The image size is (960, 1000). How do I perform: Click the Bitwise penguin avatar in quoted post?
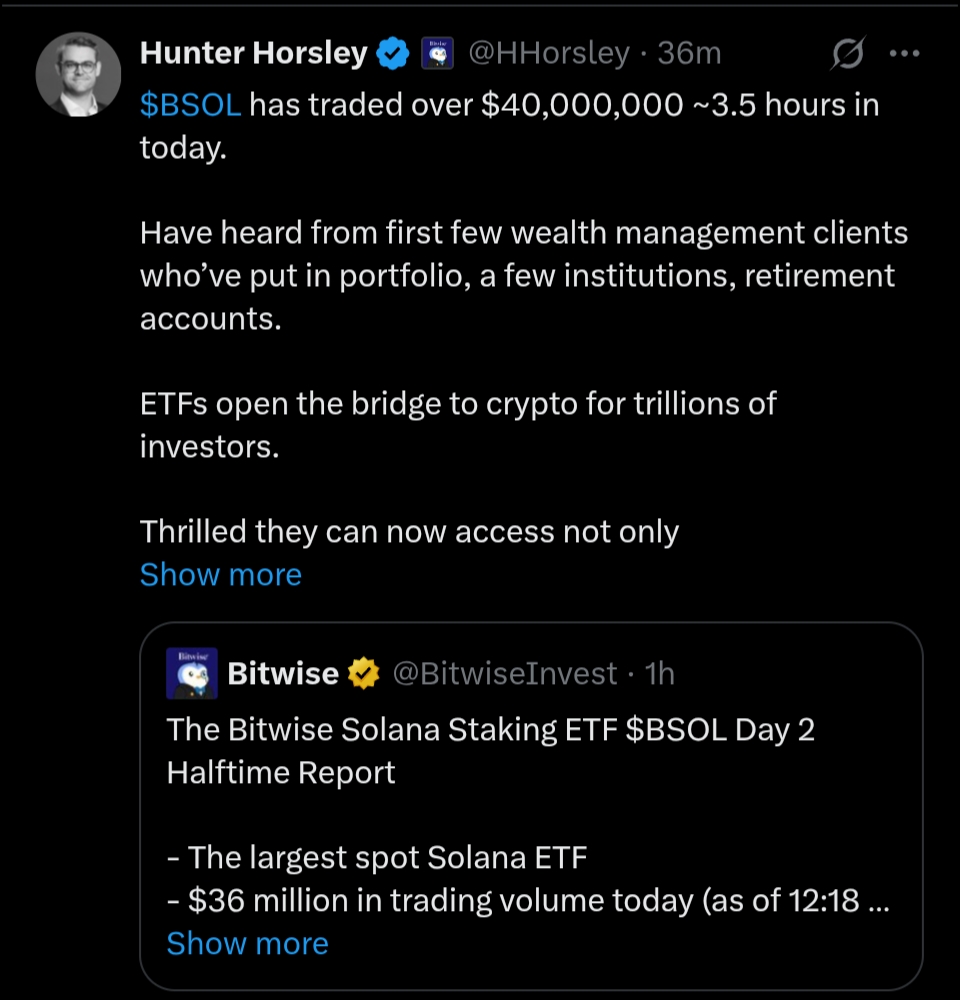click(190, 673)
